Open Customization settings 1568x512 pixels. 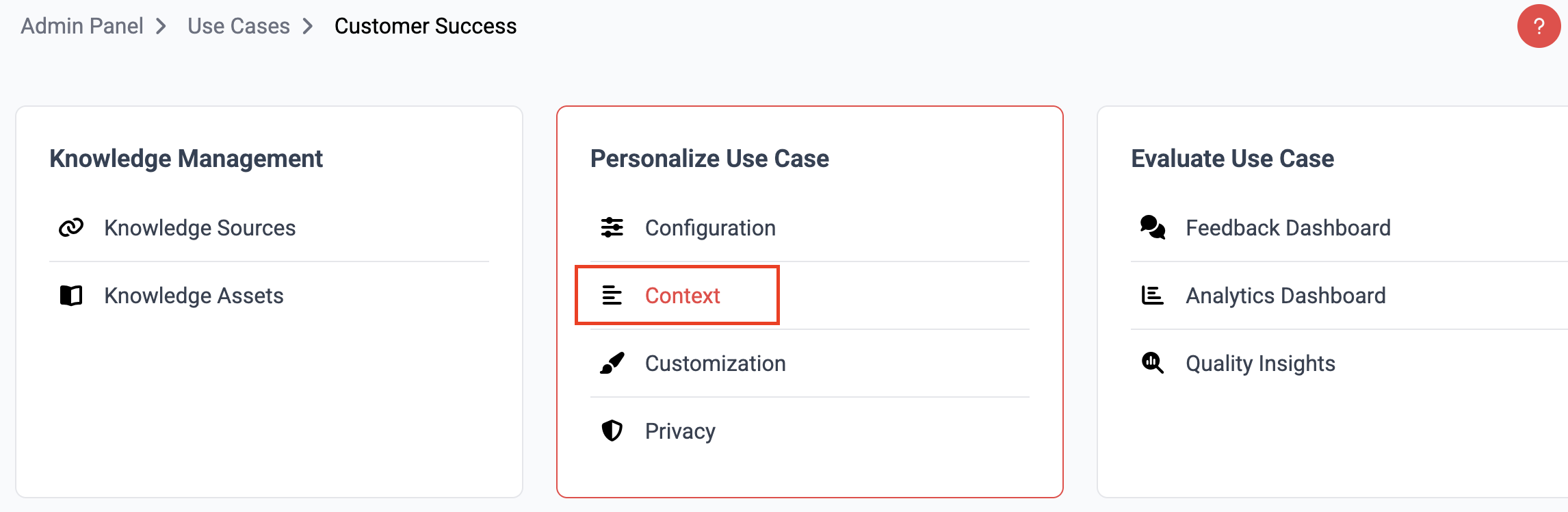point(715,363)
